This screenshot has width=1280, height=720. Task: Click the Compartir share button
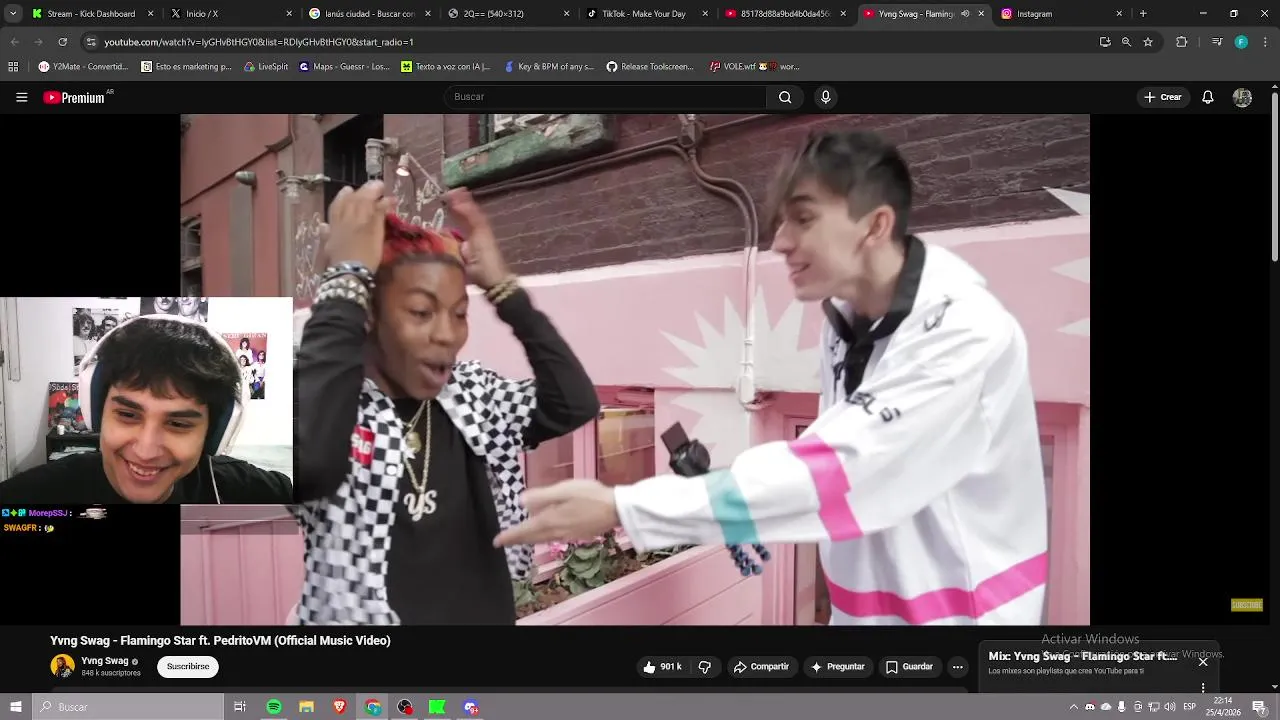761,667
